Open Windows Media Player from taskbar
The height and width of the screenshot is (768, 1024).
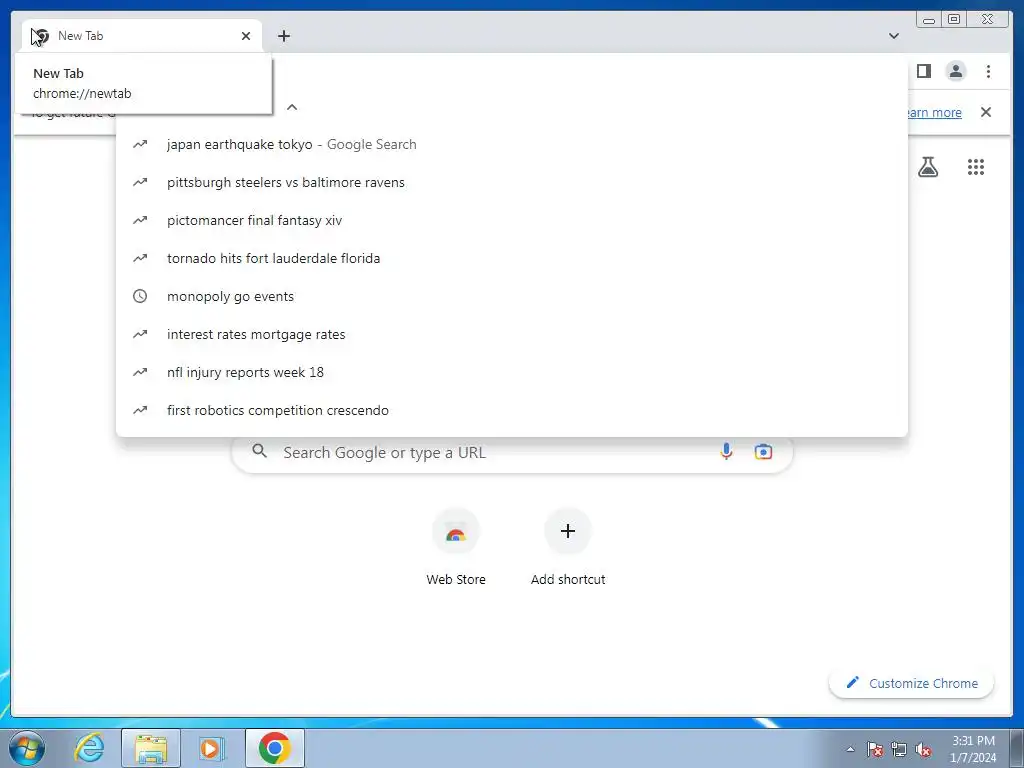point(212,748)
